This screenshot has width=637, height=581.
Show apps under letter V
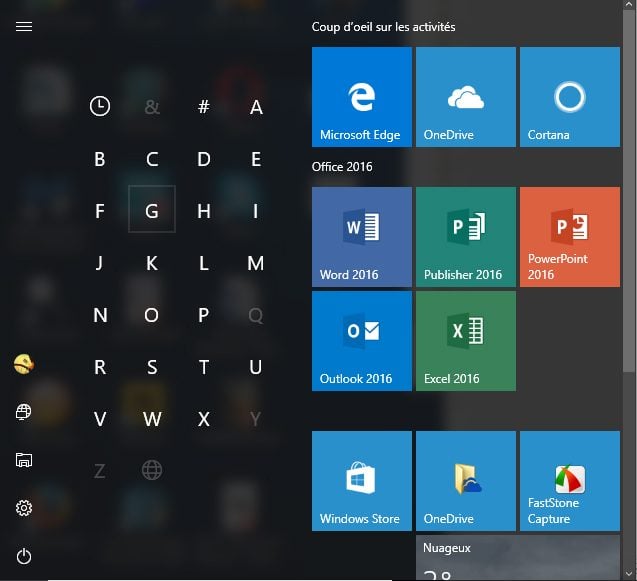(100, 418)
